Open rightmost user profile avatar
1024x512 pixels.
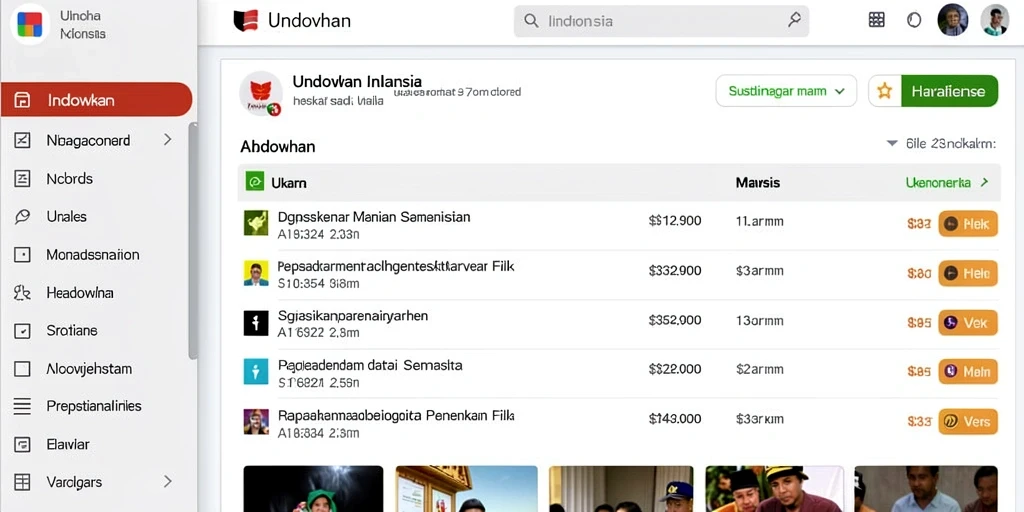pyautogui.click(x=995, y=20)
